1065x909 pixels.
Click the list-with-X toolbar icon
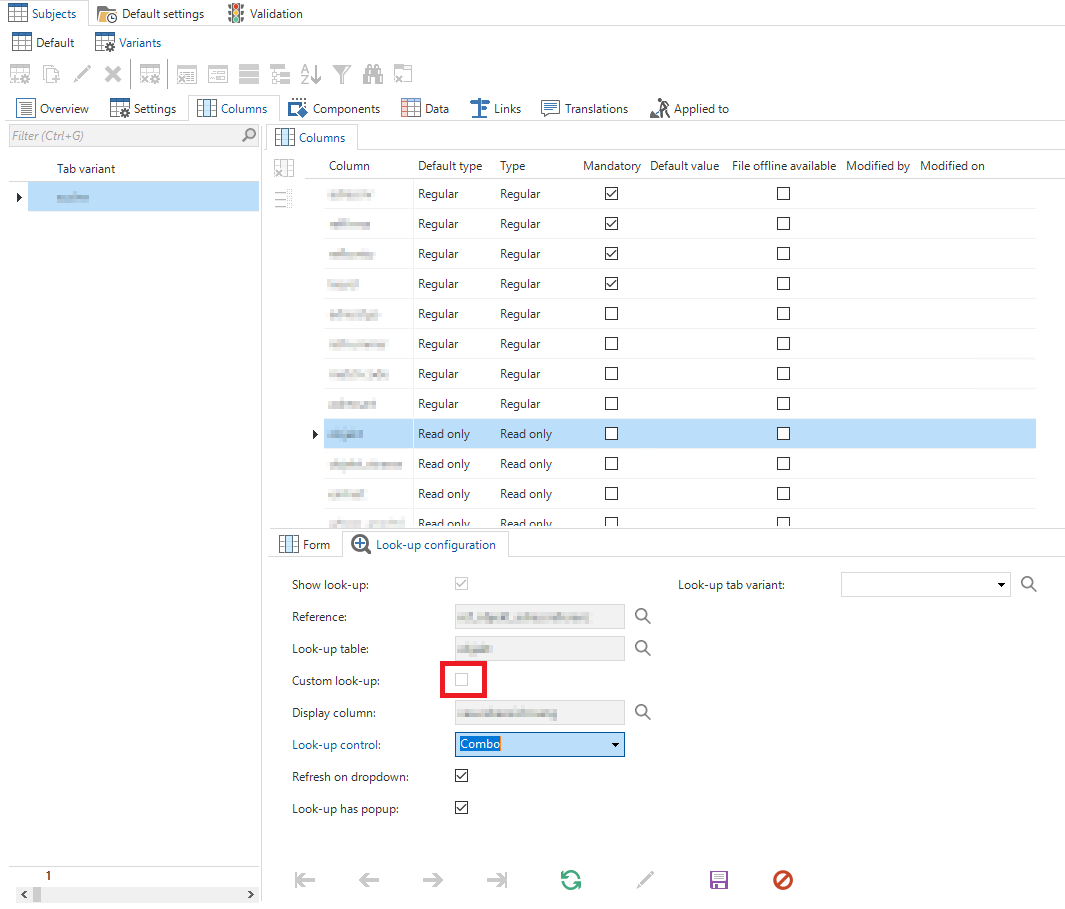pos(186,74)
